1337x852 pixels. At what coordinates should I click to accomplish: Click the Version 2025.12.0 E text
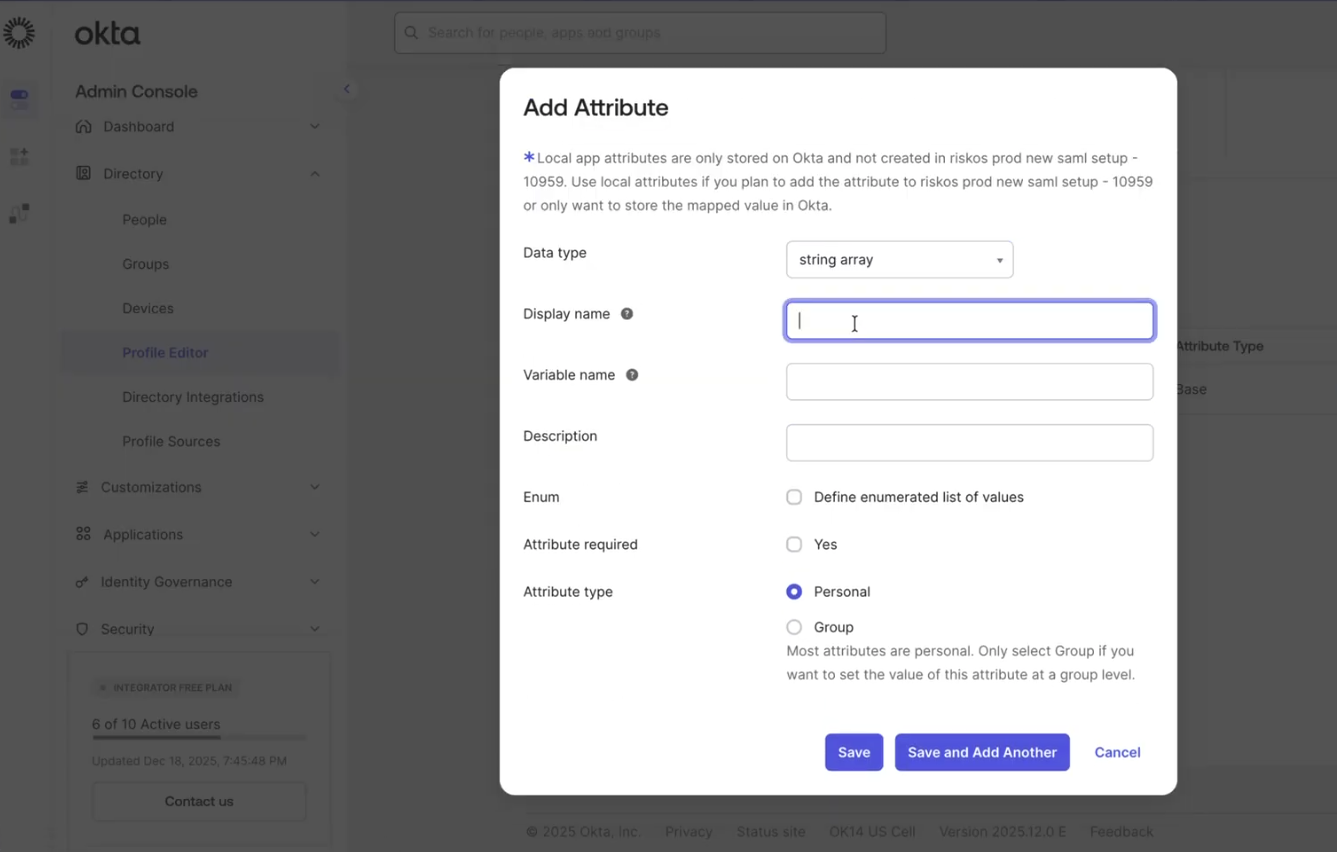pos(1003,831)
